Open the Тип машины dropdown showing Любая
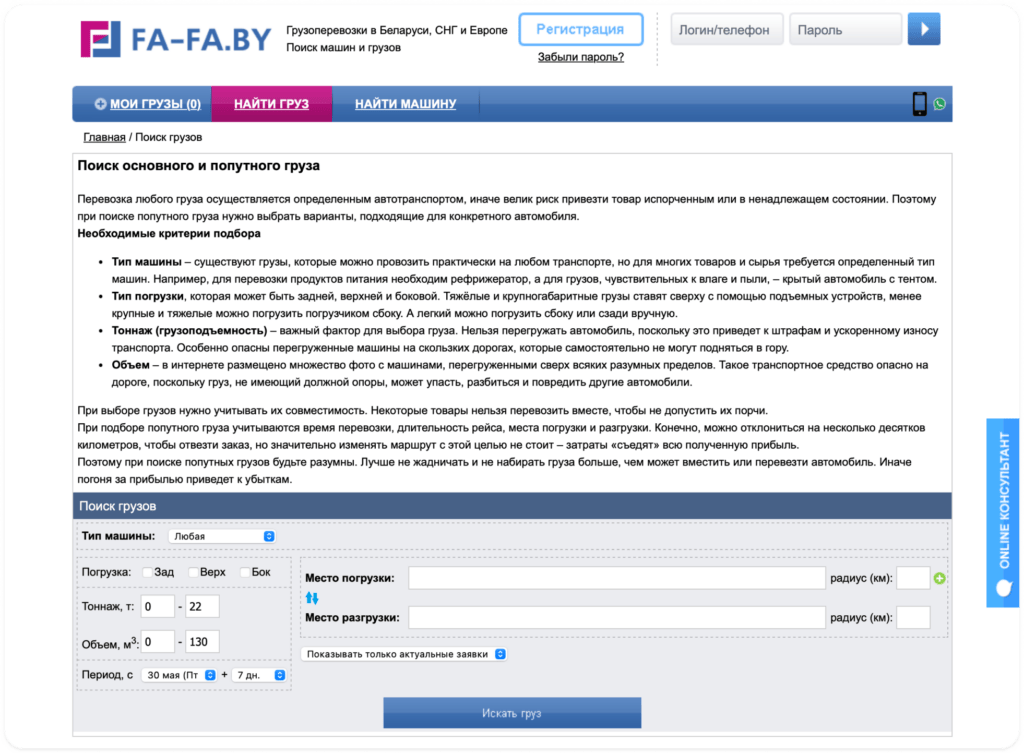 coord(222,536)
